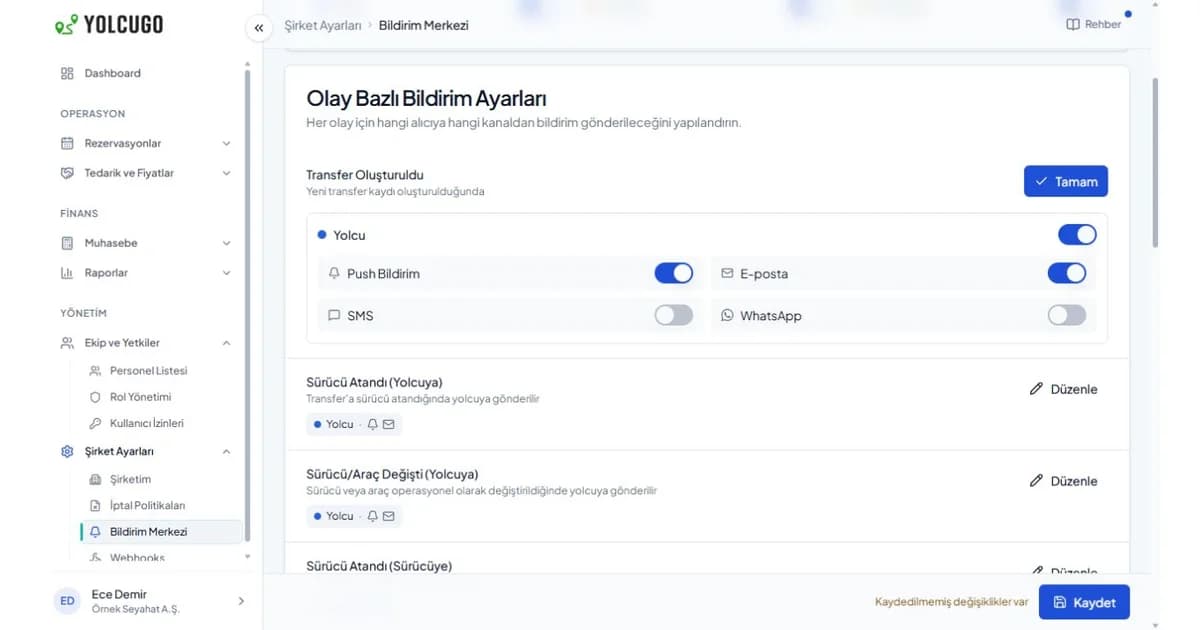Screen dimensions: 1200x630
Task: Click Rol Yönetimi shield icon
Action: [96, 397]
